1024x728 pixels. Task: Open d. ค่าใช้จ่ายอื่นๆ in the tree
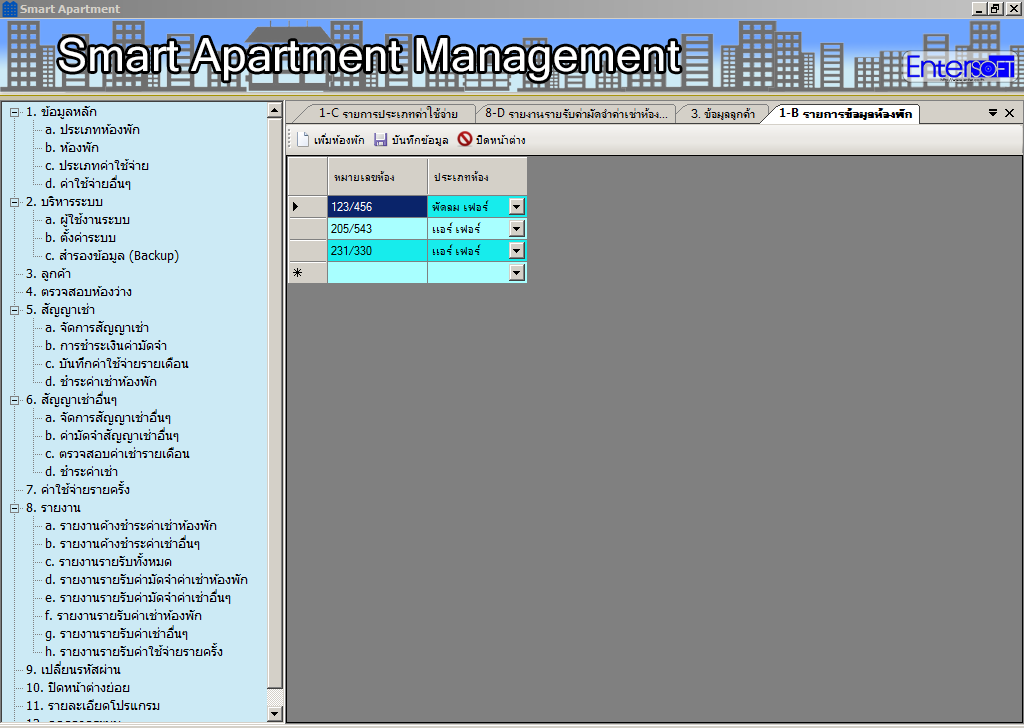pos(88,184)
